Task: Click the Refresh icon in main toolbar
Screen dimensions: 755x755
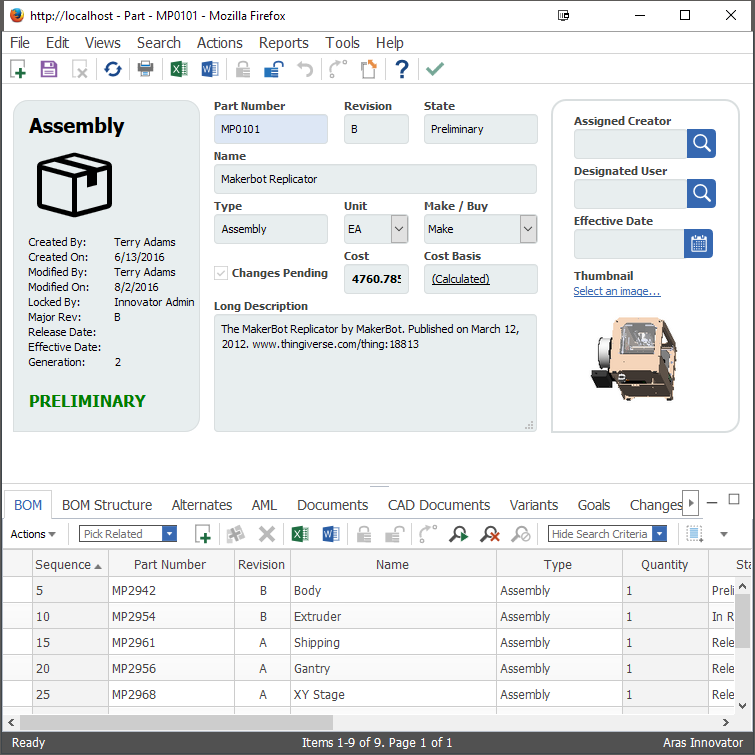Action: 113,69
